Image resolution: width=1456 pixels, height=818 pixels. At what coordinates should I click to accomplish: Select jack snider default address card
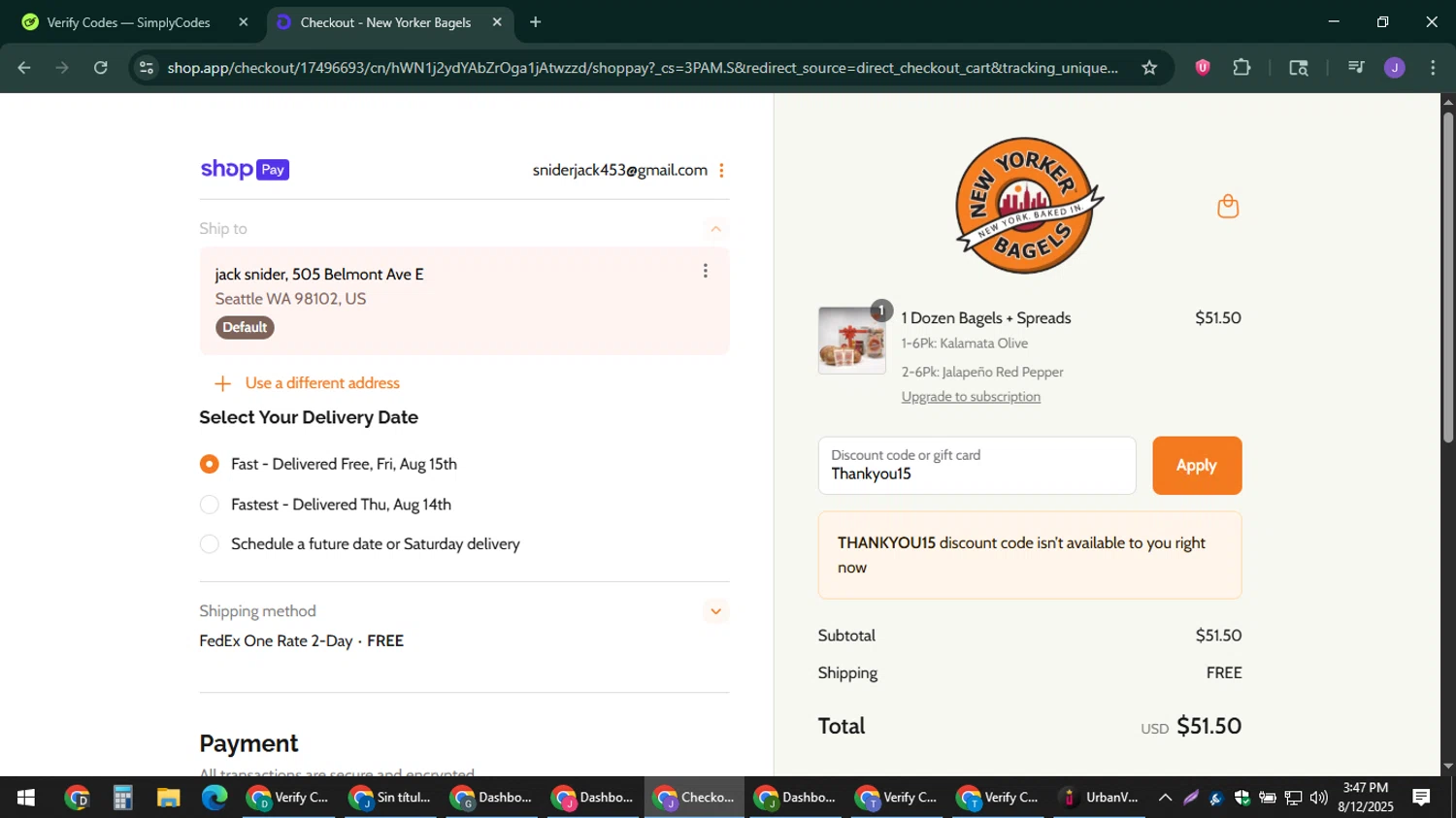(x=464, y=301)
